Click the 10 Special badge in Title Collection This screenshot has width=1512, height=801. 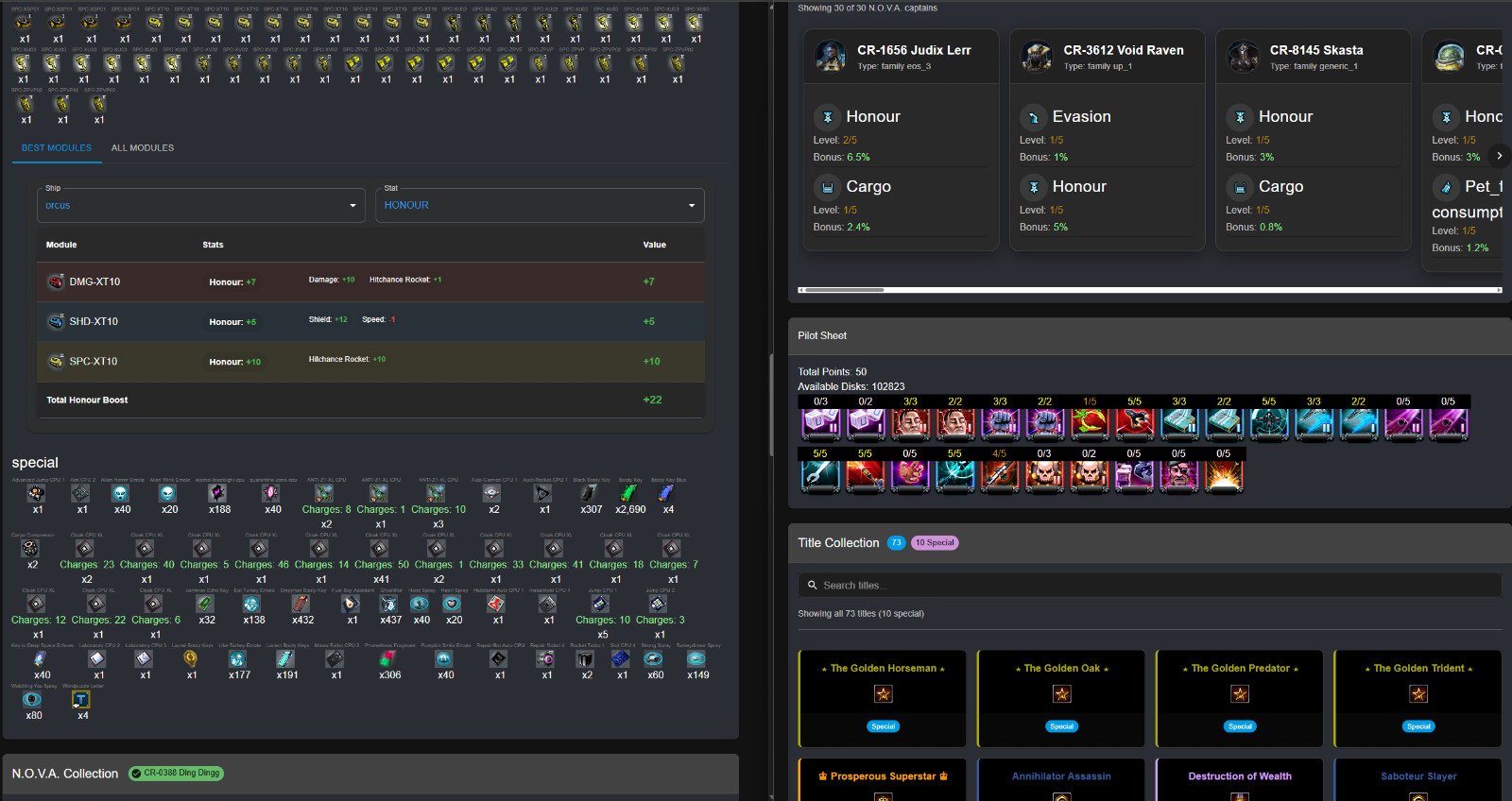click(935, 543)
